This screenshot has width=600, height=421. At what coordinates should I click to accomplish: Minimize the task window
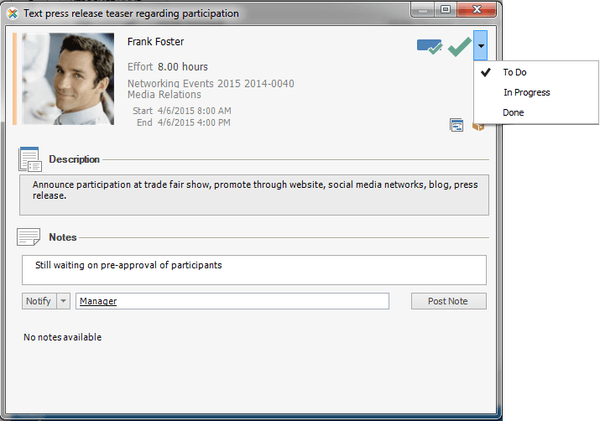pos(422,10)
